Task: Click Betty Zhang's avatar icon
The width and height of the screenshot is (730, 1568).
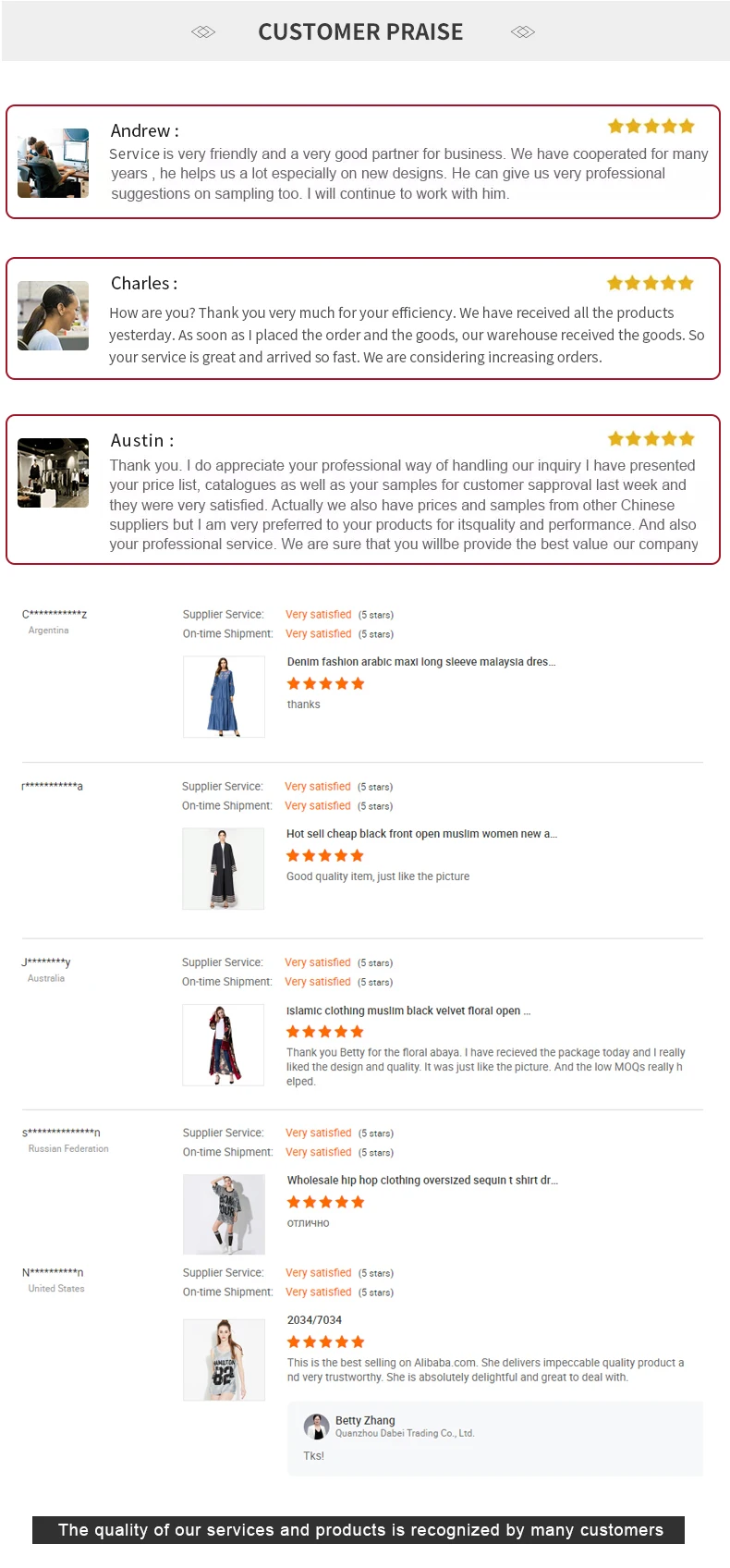Action: (x=317, y=1427)
